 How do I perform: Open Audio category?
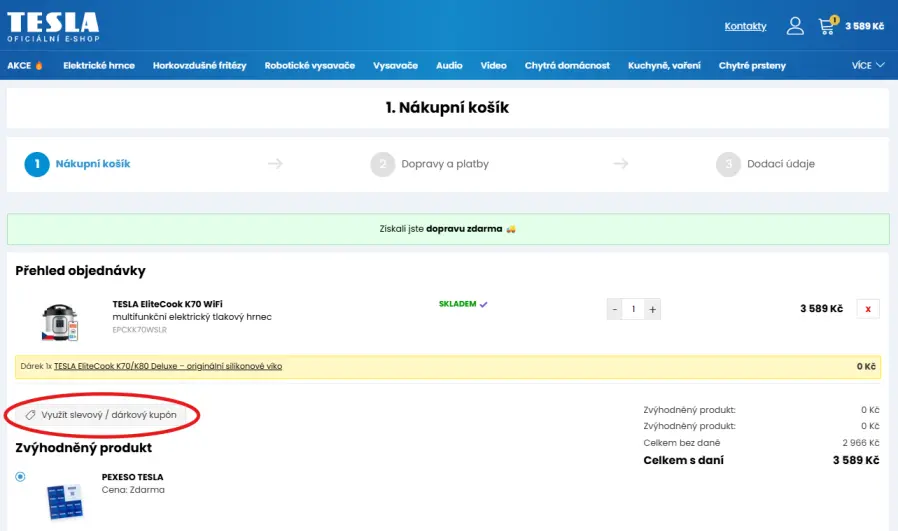point(449,65)
